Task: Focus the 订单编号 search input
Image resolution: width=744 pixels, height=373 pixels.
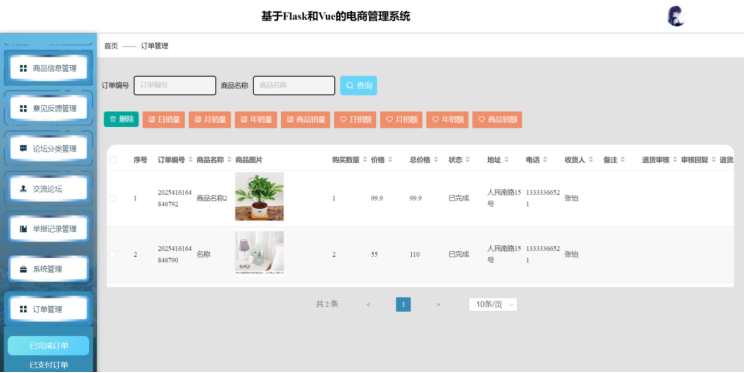Action: [x=175, y=85]
